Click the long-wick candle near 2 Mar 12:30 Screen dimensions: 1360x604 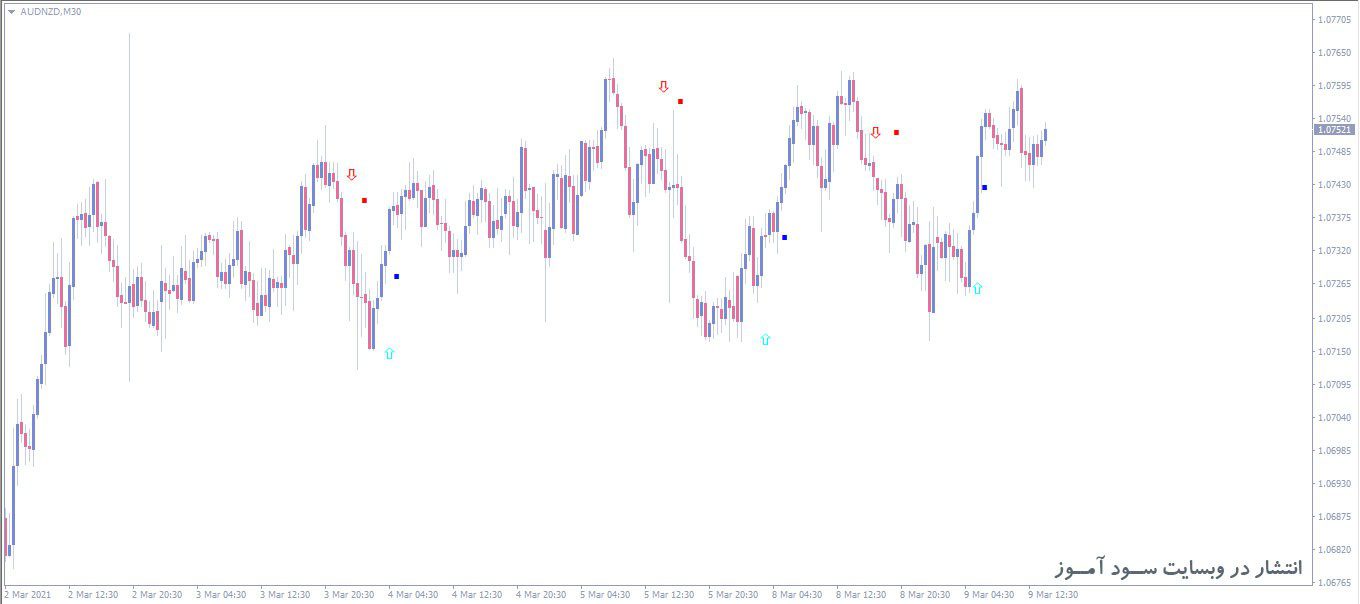coord(128,200)
